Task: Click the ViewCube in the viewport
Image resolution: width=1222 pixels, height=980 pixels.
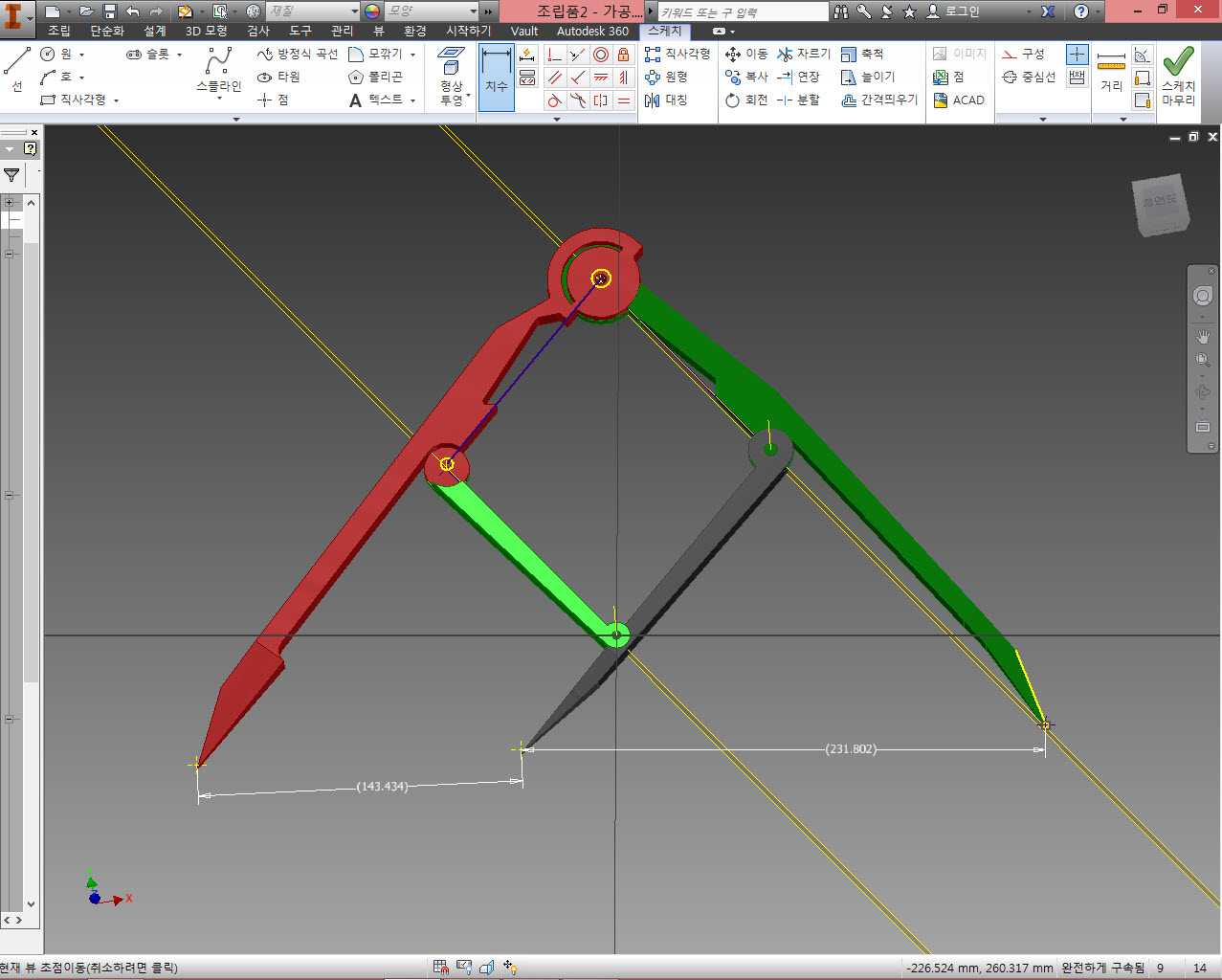Action: (x=1160, y=203)
